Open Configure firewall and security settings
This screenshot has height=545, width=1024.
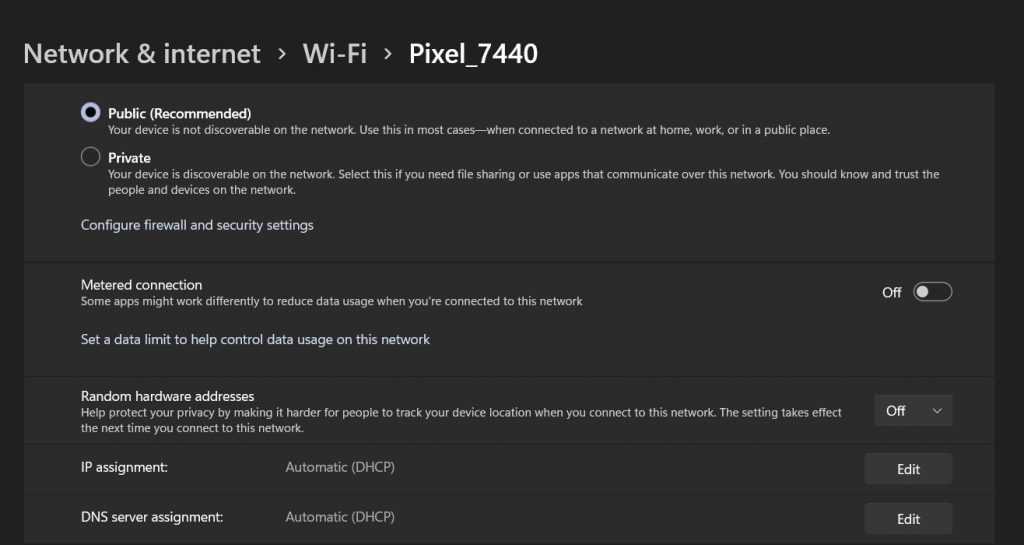click(x=197, y=225)
